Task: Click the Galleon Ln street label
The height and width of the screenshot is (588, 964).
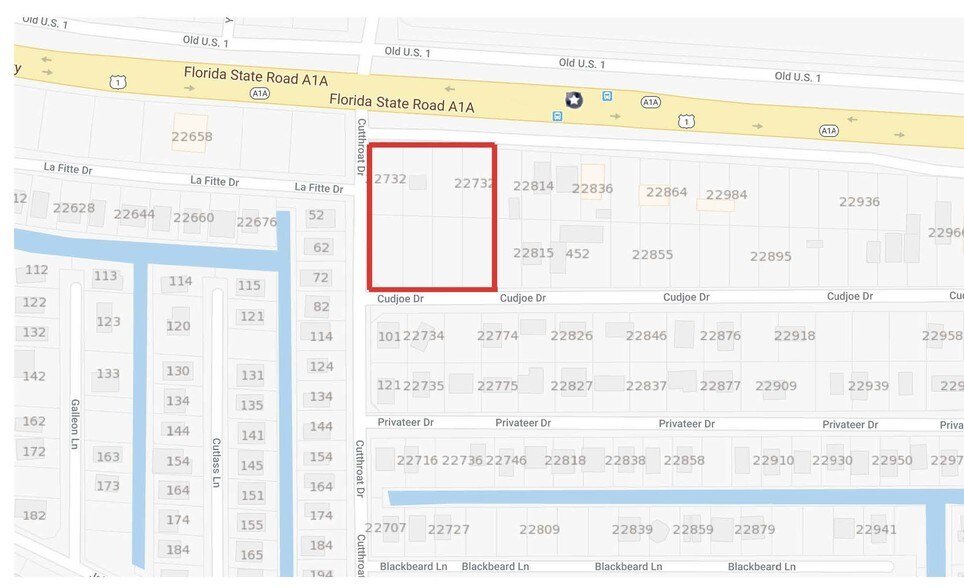Action: coord(75,423)
